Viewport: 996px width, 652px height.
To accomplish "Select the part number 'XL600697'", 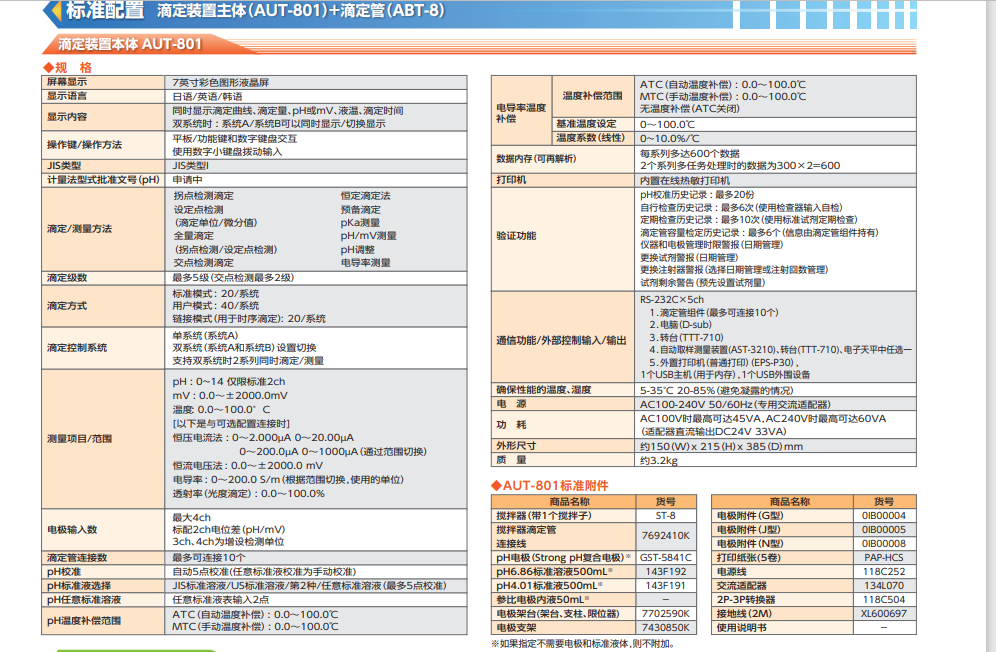I will (884, 613).
